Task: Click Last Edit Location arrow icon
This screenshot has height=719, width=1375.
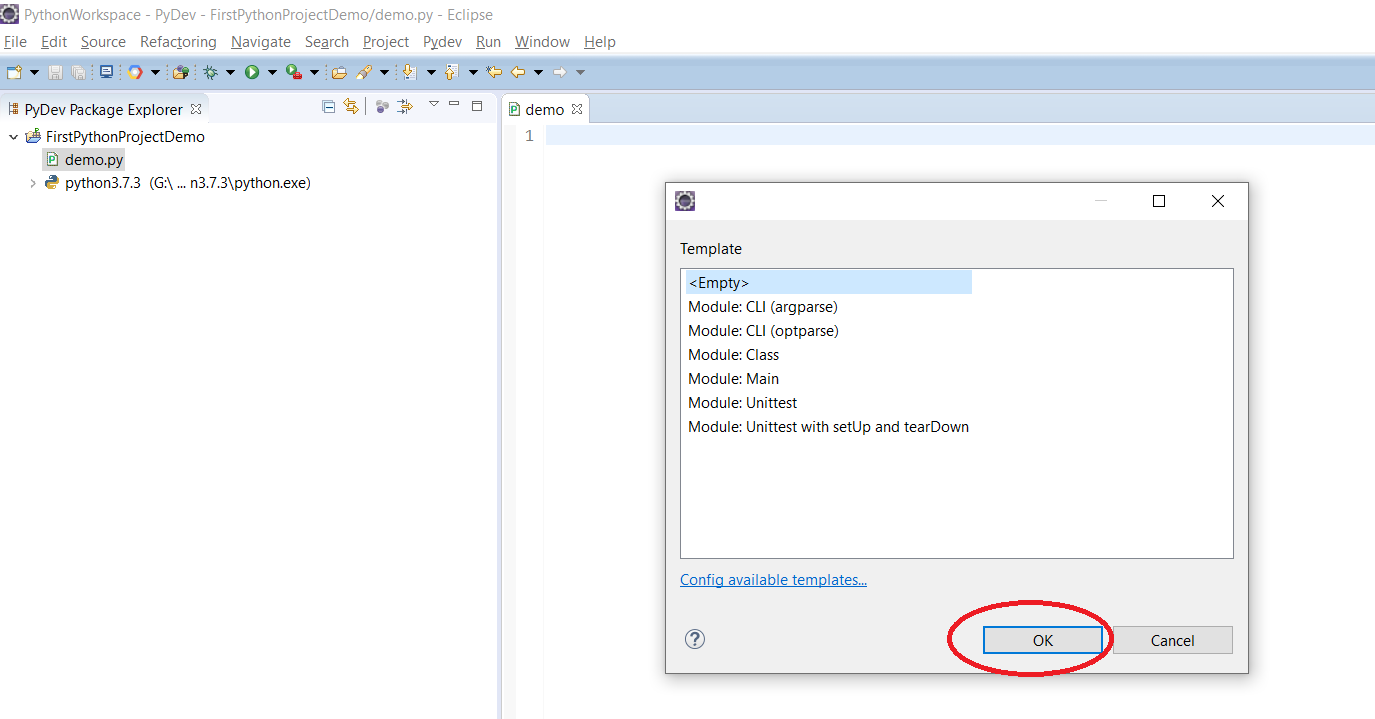Action: [x=493, y=72]
